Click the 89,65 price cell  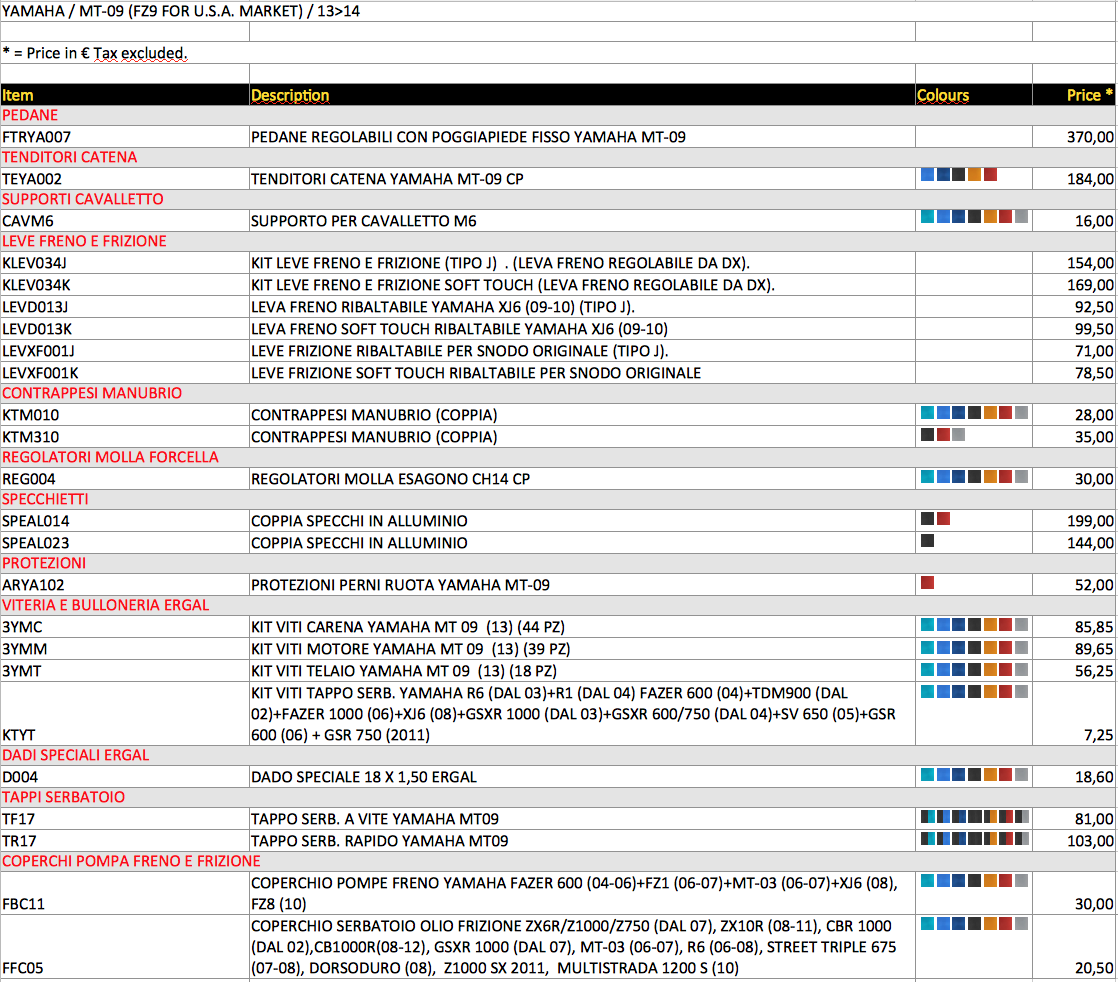pos(1094,650)
